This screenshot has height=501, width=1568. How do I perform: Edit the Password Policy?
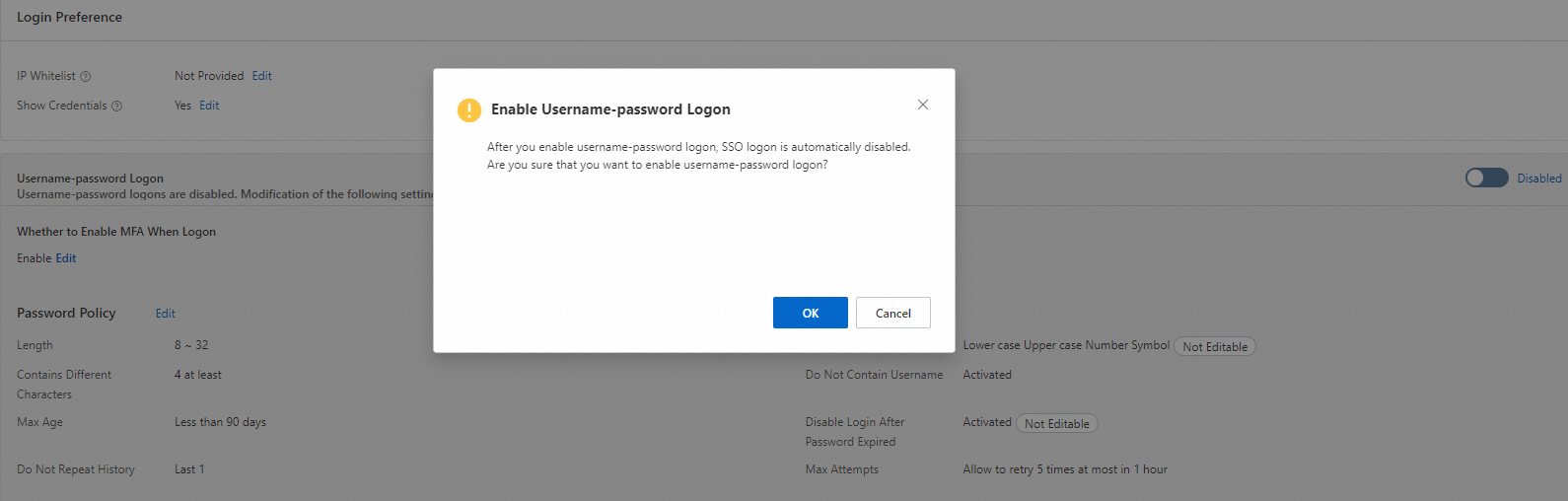tap(166, 314)
